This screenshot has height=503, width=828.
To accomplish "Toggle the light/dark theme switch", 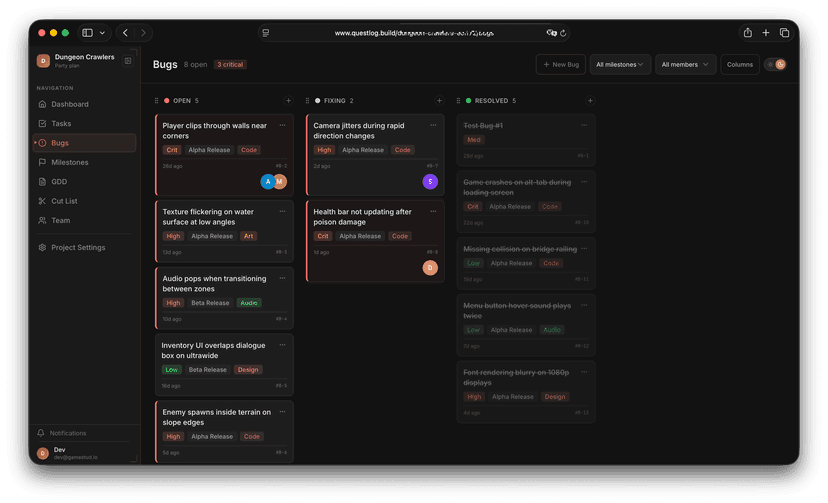I will pyautogui.click(x=775, y=64).
